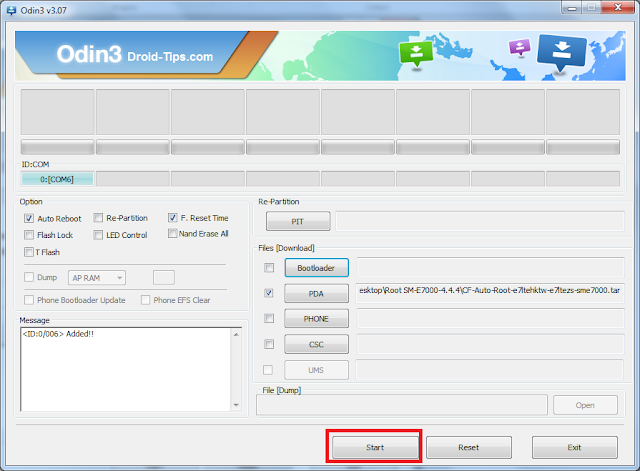Click Start to begin flashing
Viewport: 640px width, 471px height.
coord(375,447)
